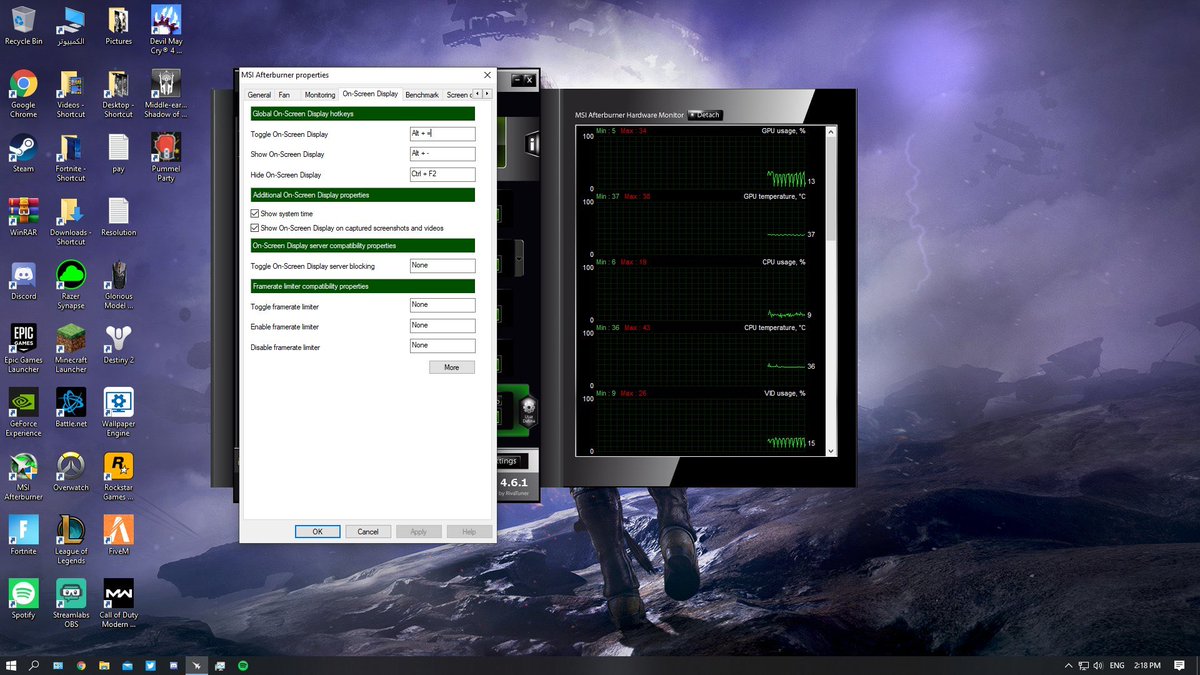1200x675 pixels.
Task: Click the OK button
Action: coord(318,531)
